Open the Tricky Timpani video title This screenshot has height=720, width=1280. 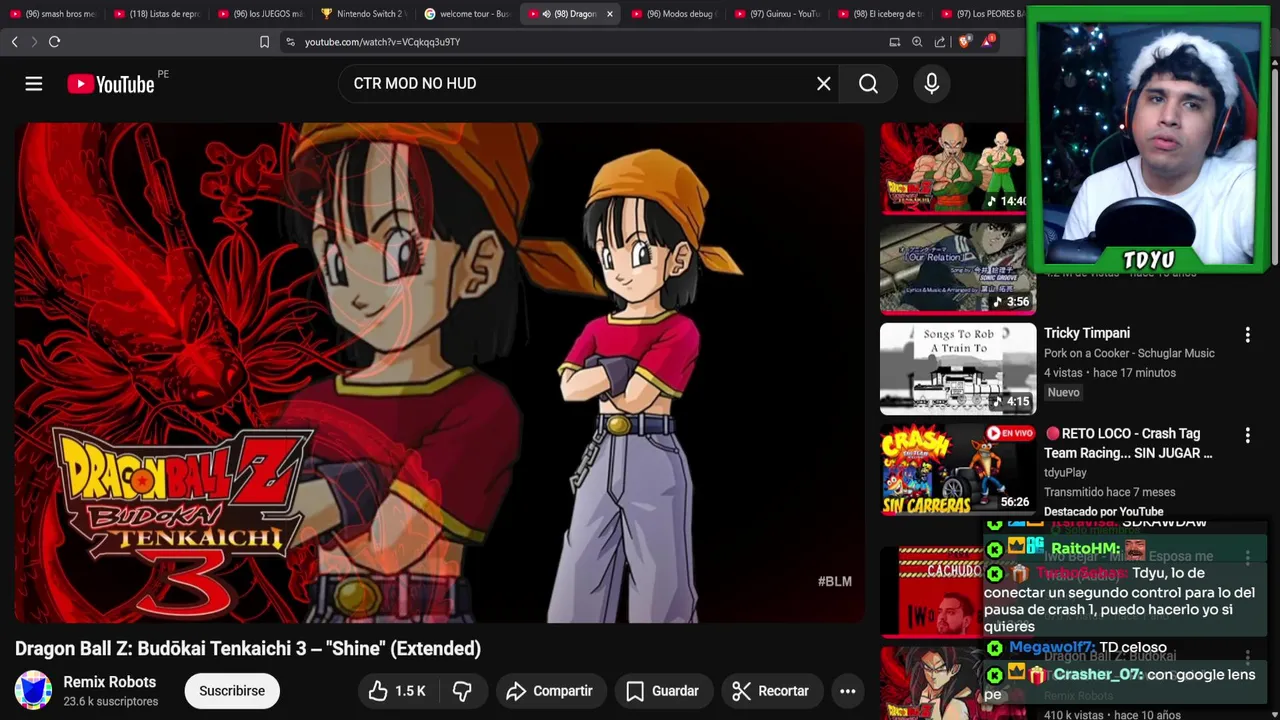pyautogui.click(x=1087, y=333)
